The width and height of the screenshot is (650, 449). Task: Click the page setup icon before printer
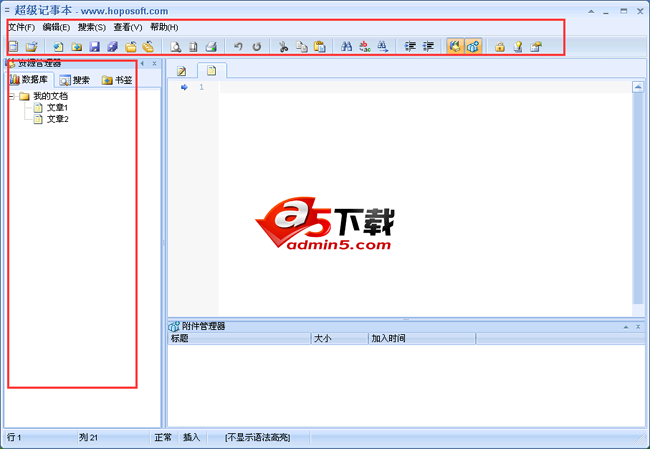point(193,46)
